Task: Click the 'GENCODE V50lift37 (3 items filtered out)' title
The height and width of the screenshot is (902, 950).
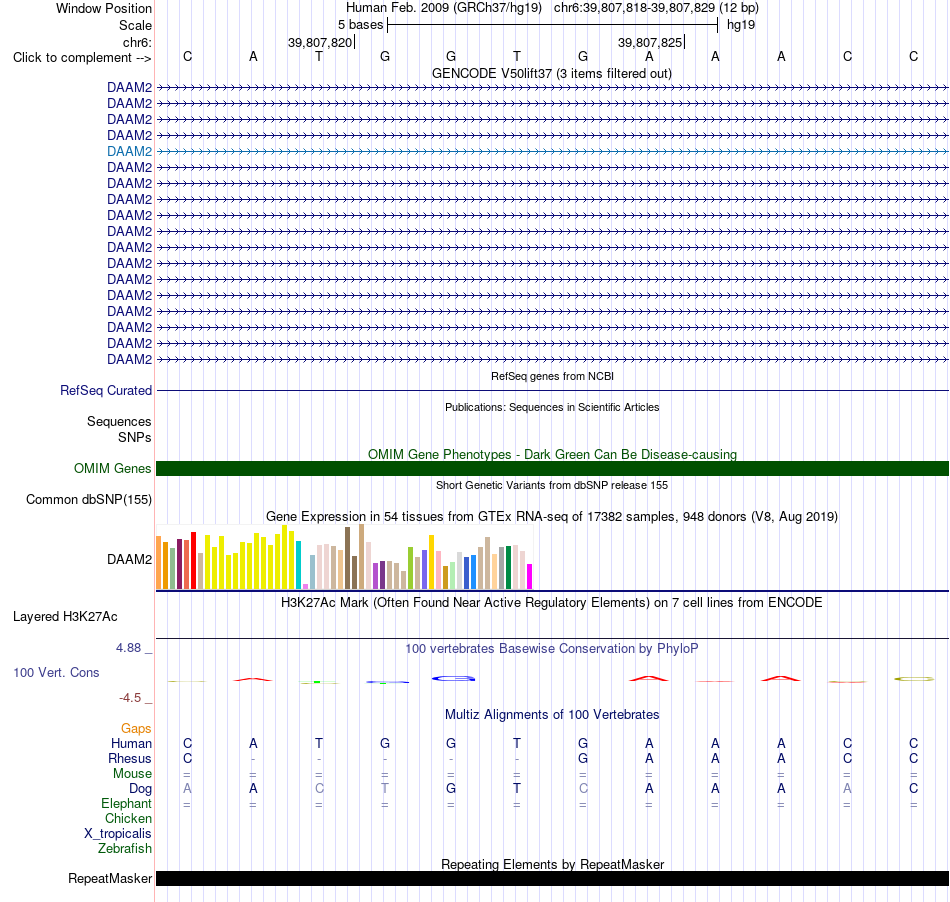Action: [x=551, y=73]
